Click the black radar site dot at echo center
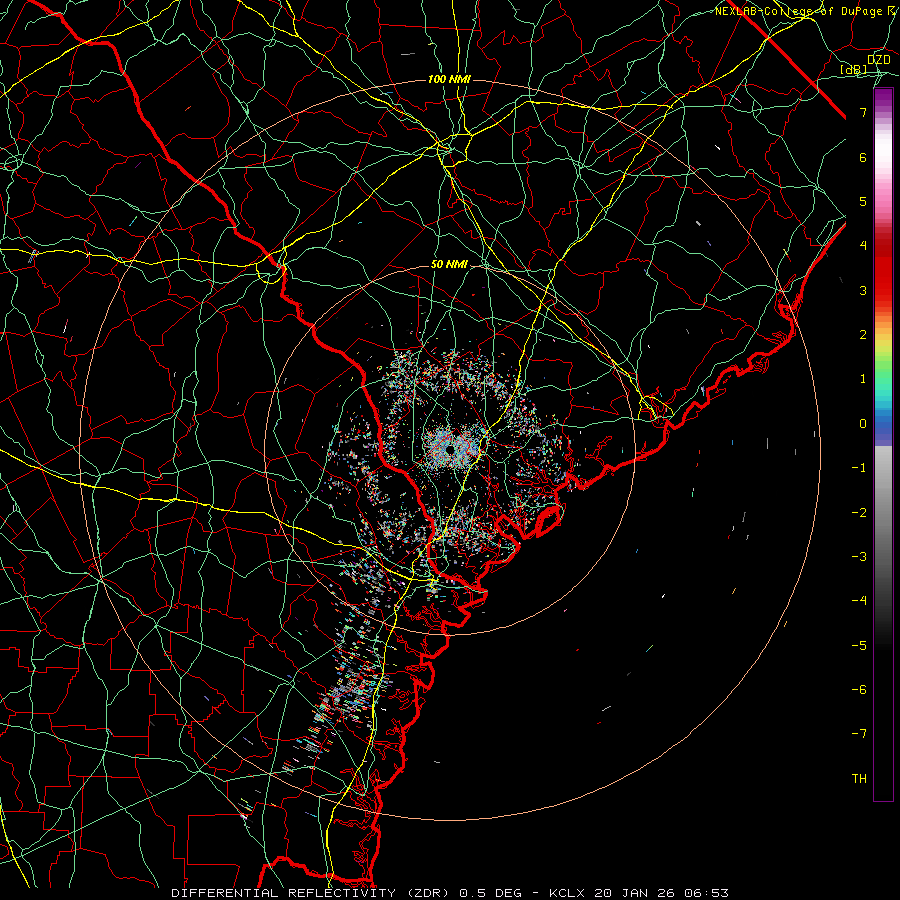 coord(450,449)
